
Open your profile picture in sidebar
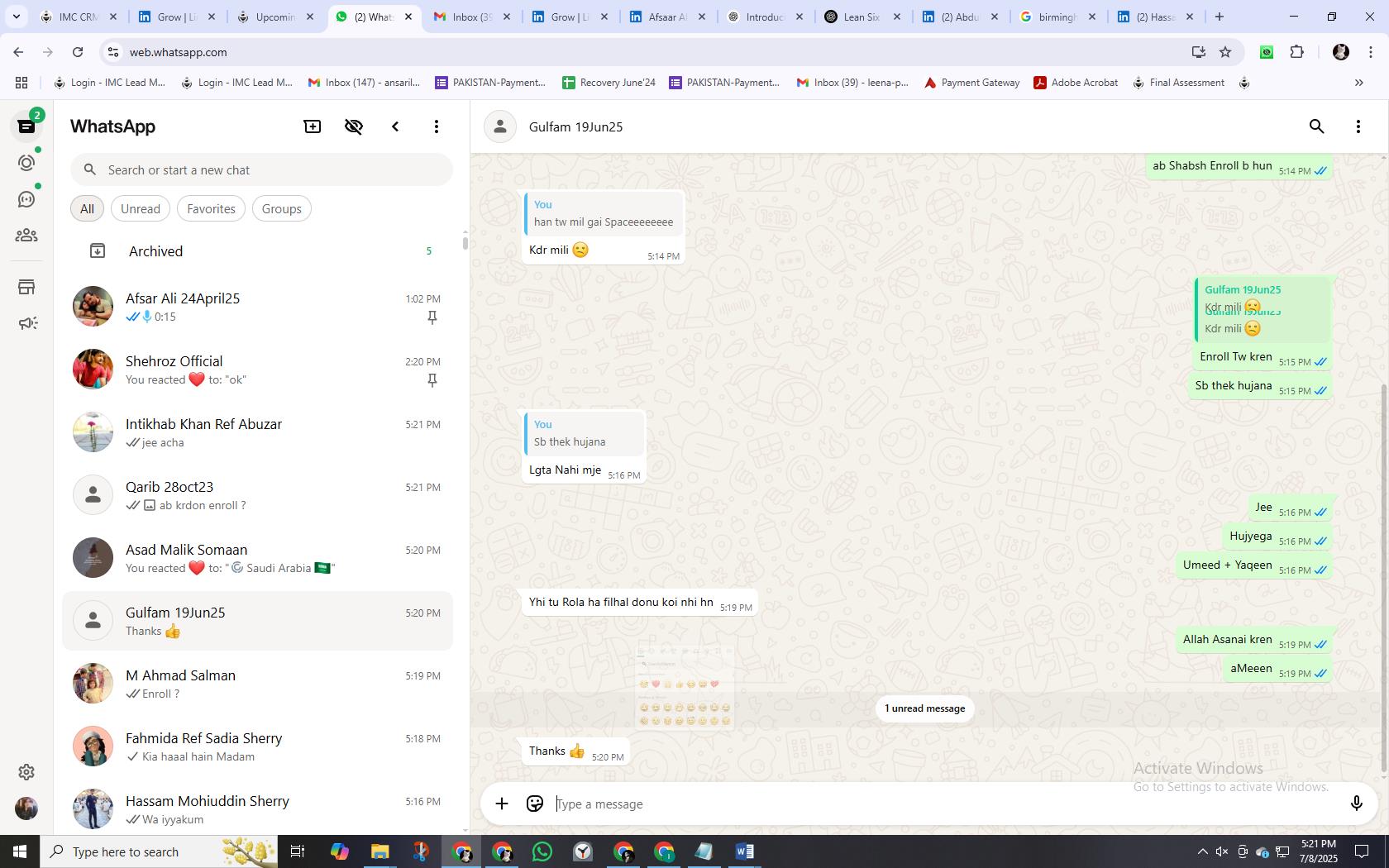coord(26,808)
